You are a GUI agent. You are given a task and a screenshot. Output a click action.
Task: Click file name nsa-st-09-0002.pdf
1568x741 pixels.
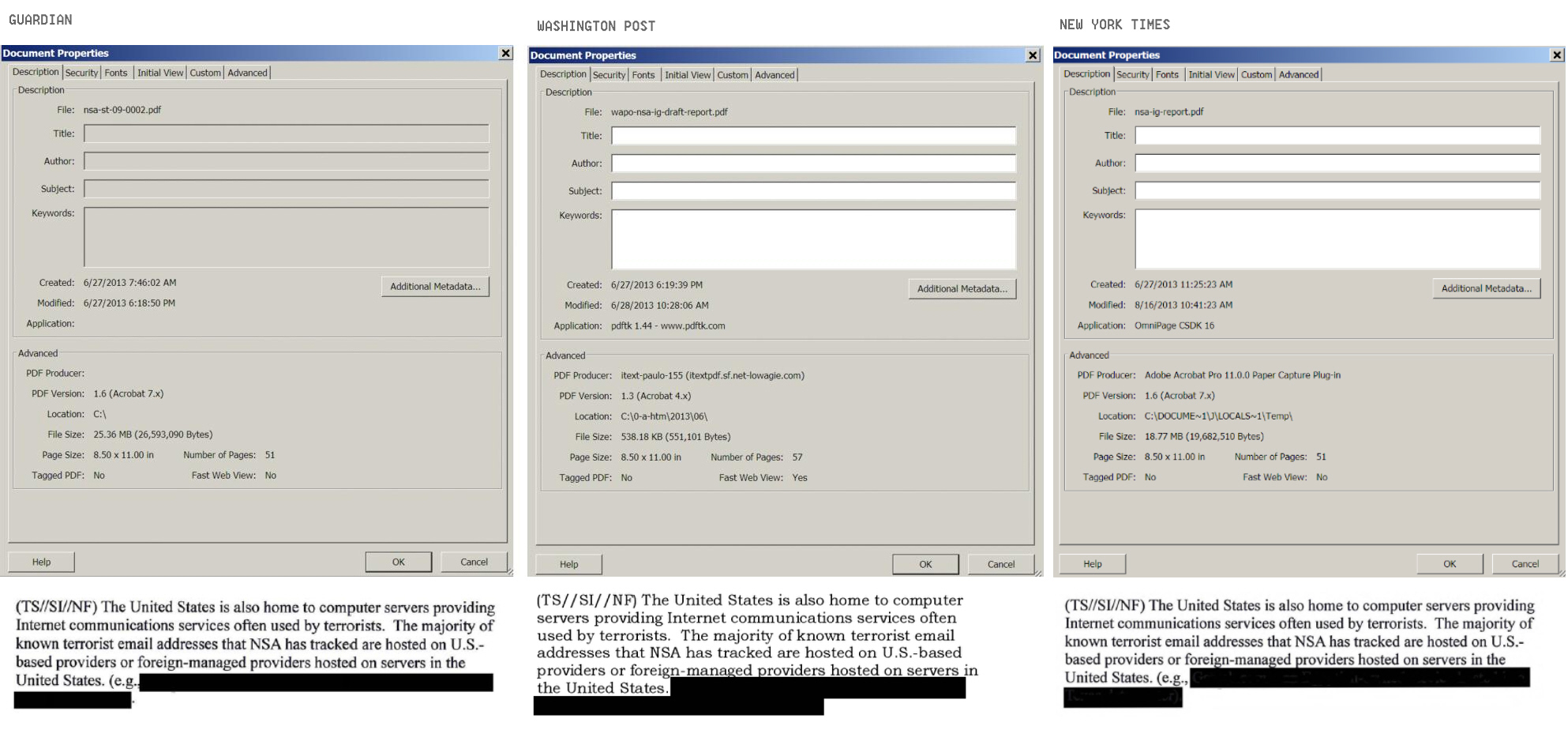pyautogui.click(x=122, y=110)
